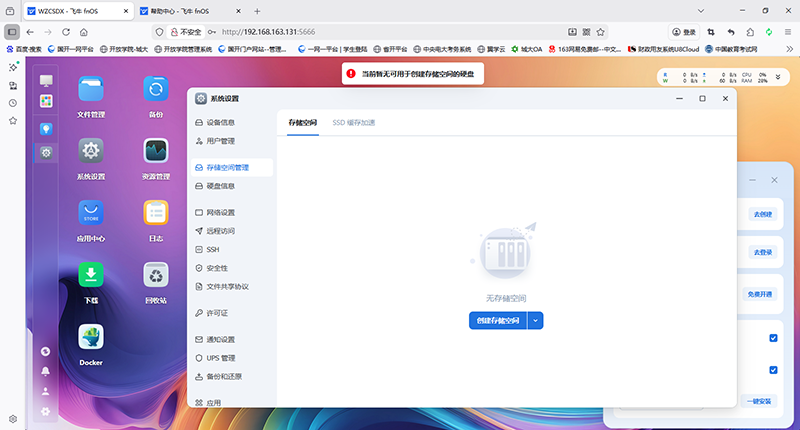Screen dimensions: 800x430
Task: Open a new browser tab with plus
Action: [x=257, y=11]
